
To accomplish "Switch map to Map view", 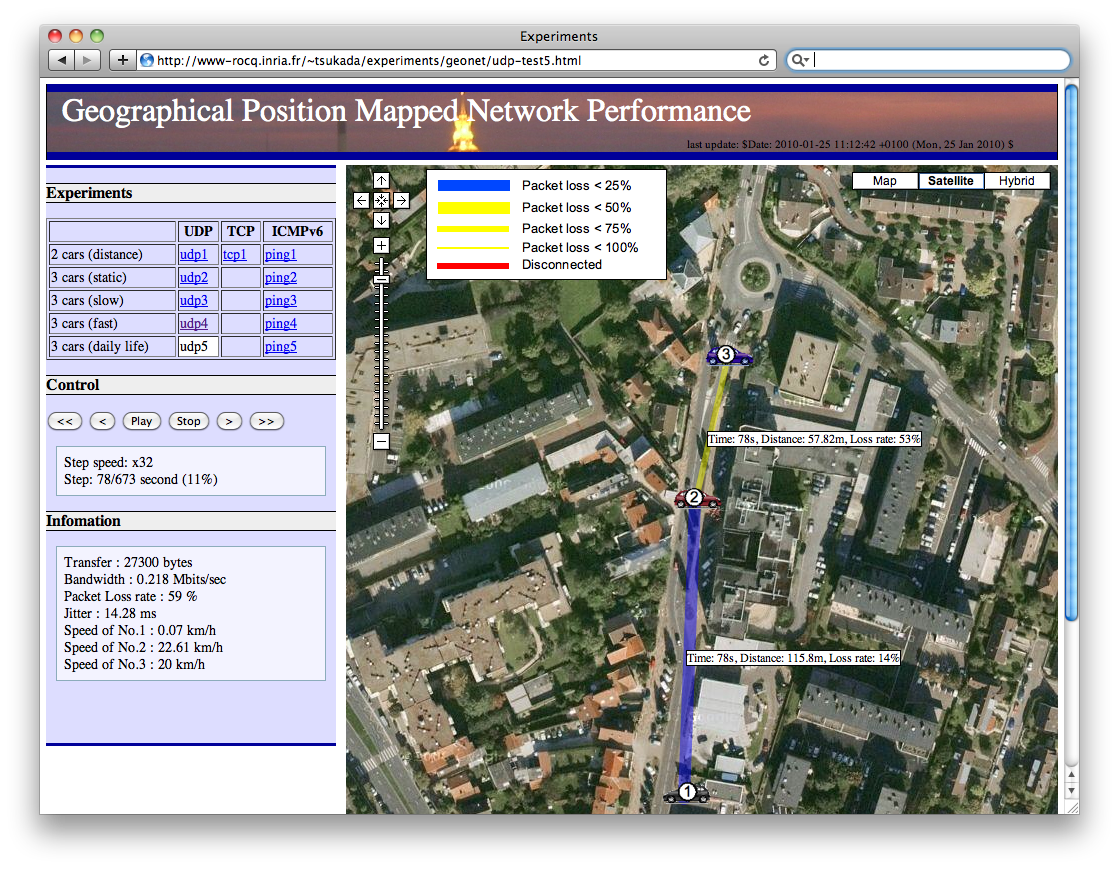I will (884, 181).
